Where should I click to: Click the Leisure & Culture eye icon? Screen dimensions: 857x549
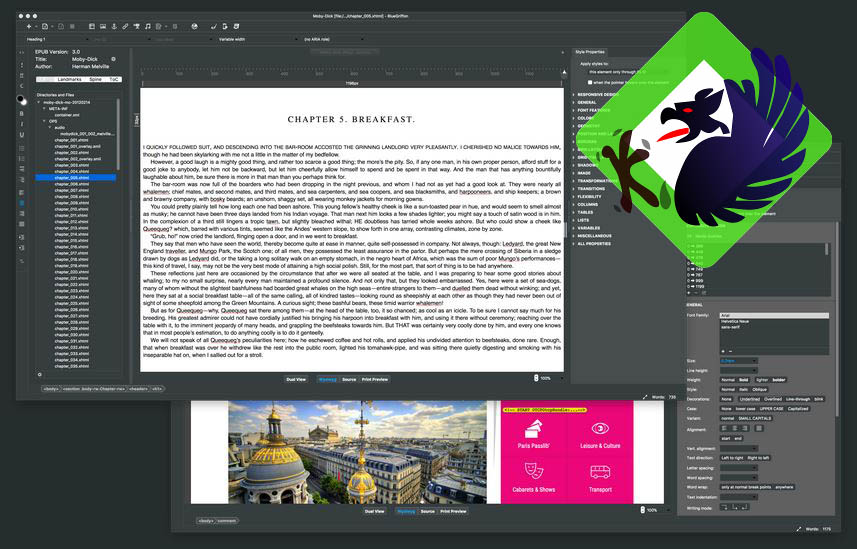[x=600, y=429]
